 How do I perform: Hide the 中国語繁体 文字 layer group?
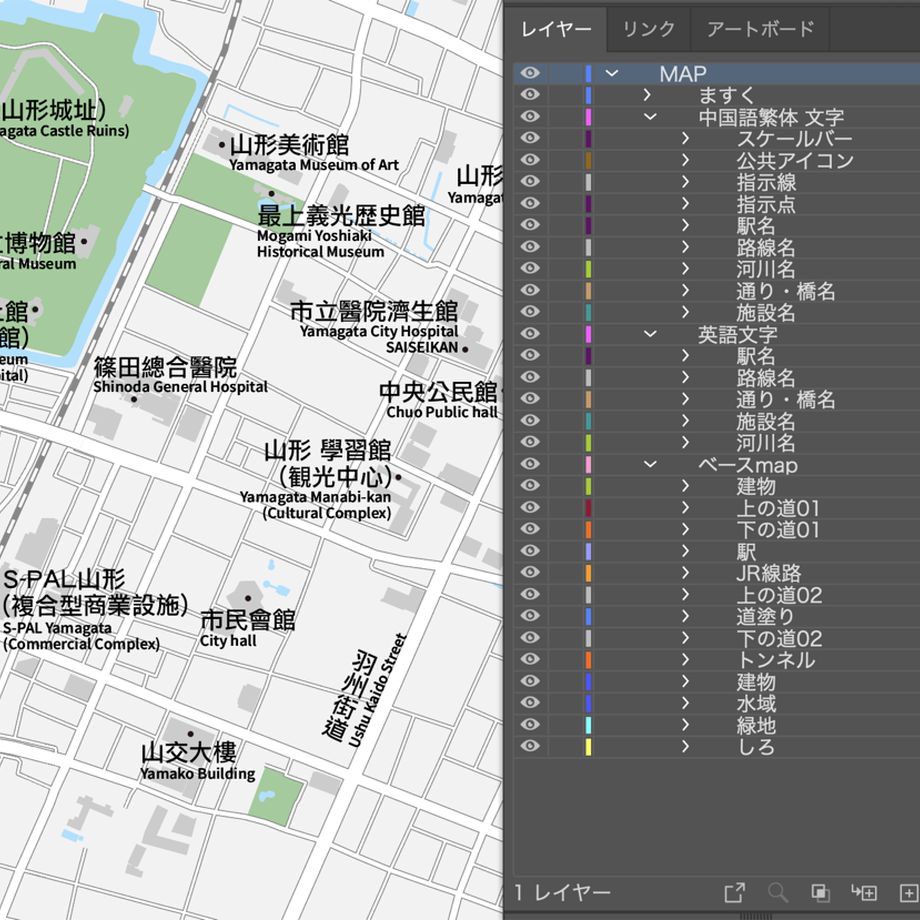pyautogui.click(x=530, y=116)
